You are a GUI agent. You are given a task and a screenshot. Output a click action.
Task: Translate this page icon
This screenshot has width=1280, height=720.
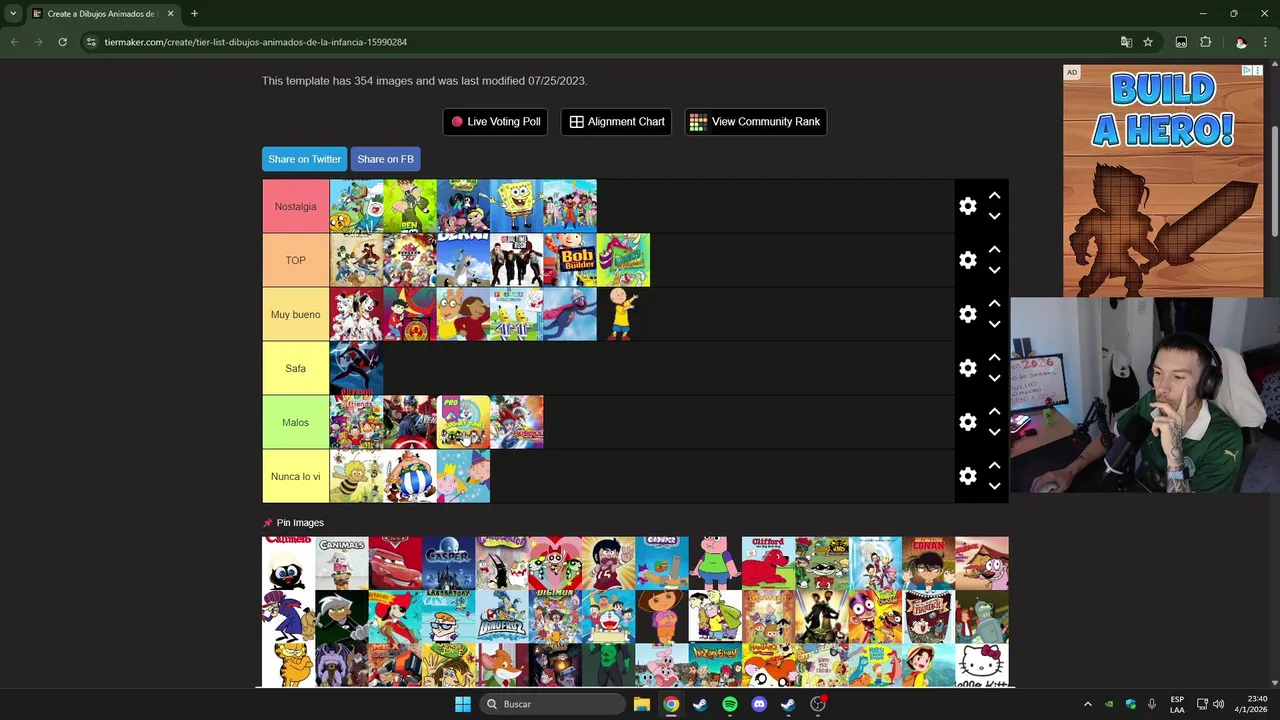[1126, 42]
